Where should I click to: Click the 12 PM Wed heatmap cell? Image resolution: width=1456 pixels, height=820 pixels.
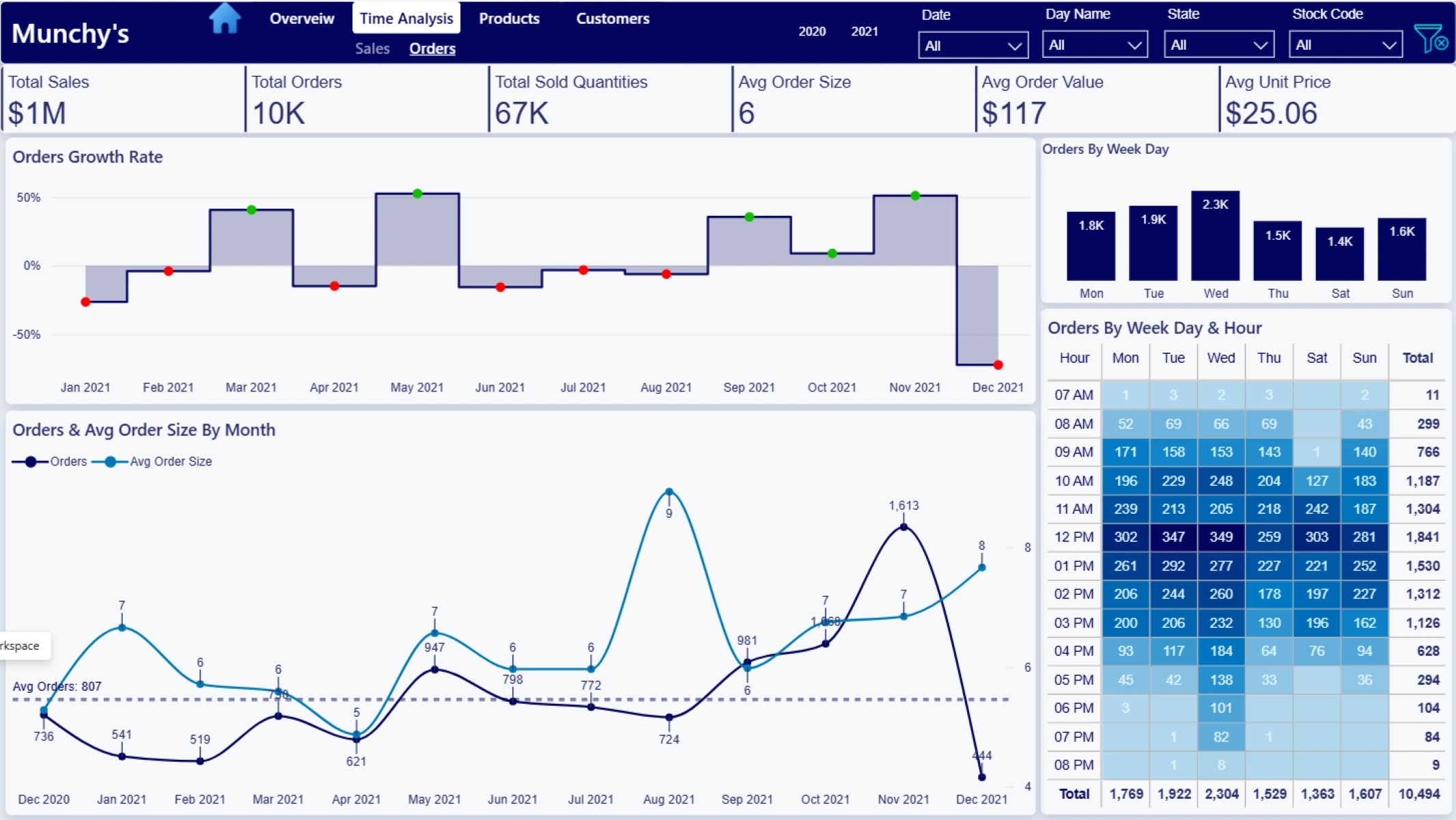[x=1220, y=537]
